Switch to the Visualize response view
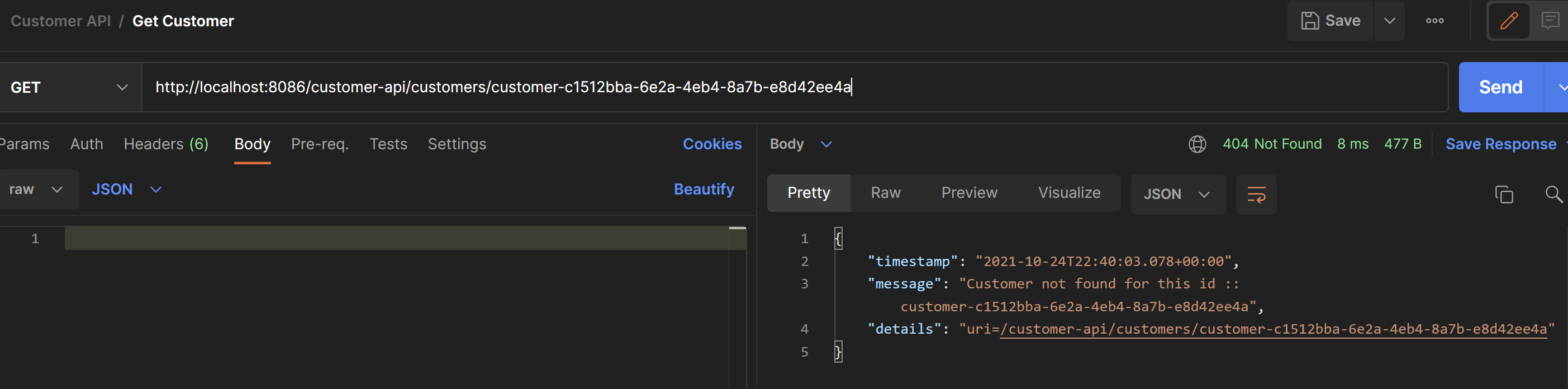The width and height of the screenshot is (1568, 389). coord(1069,193)
